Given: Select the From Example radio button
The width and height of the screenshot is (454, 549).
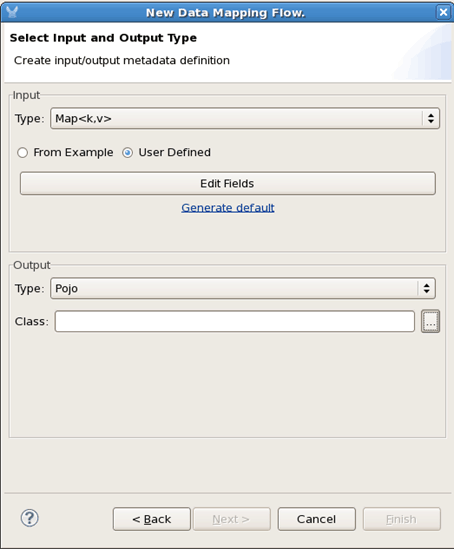Looking at the screenshot, I should click(23, 153).
